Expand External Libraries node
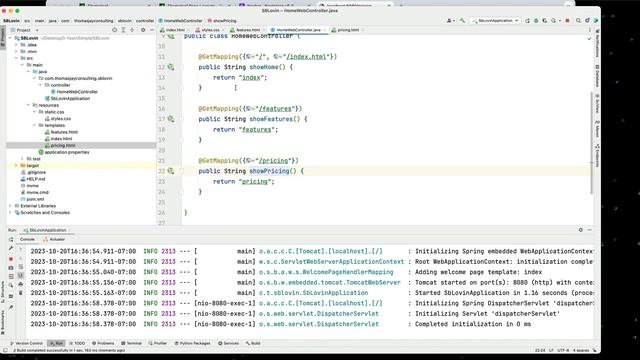 [x=10, y=206]
